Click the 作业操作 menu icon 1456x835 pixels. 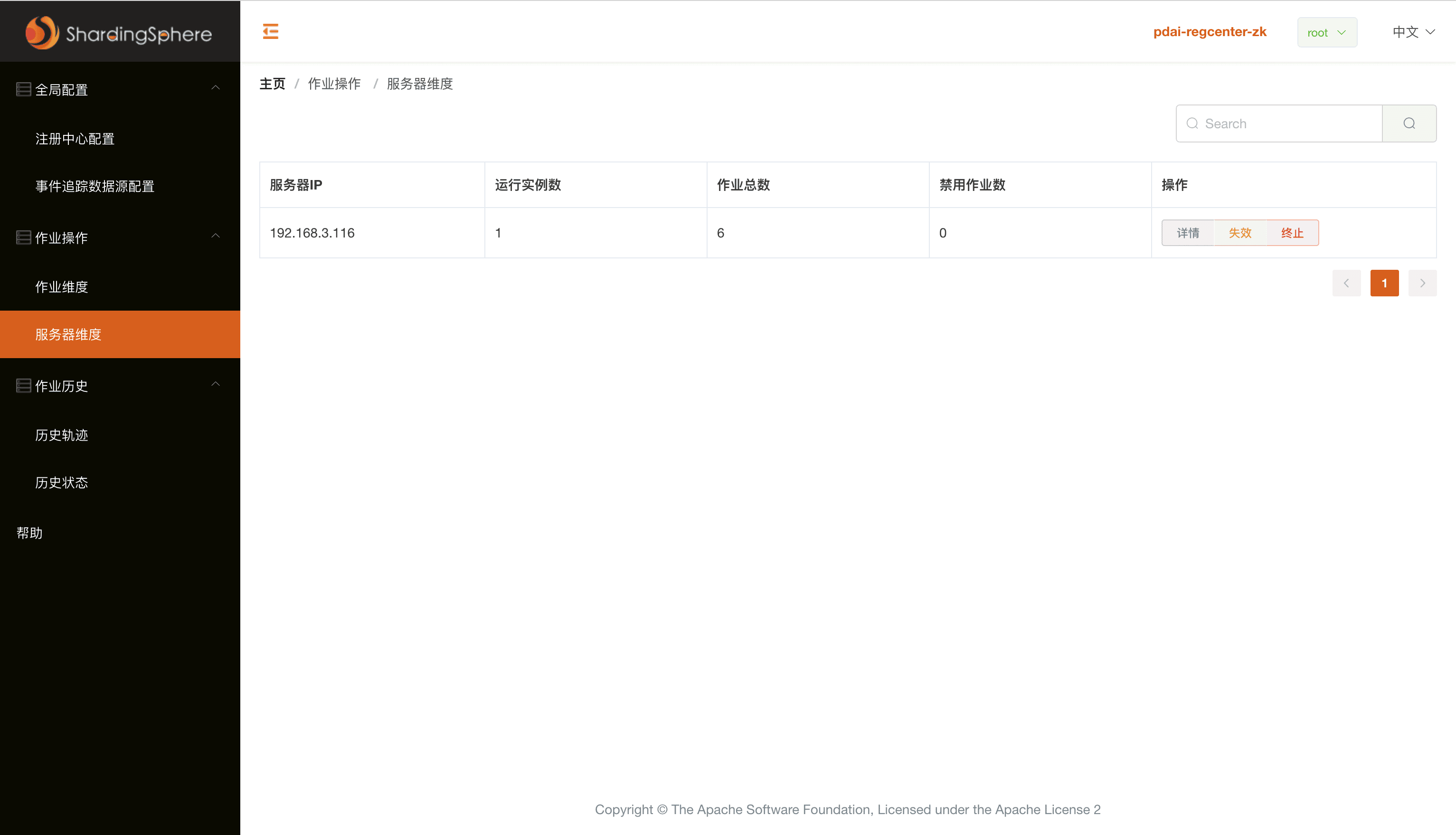click(x=23, y=237)
